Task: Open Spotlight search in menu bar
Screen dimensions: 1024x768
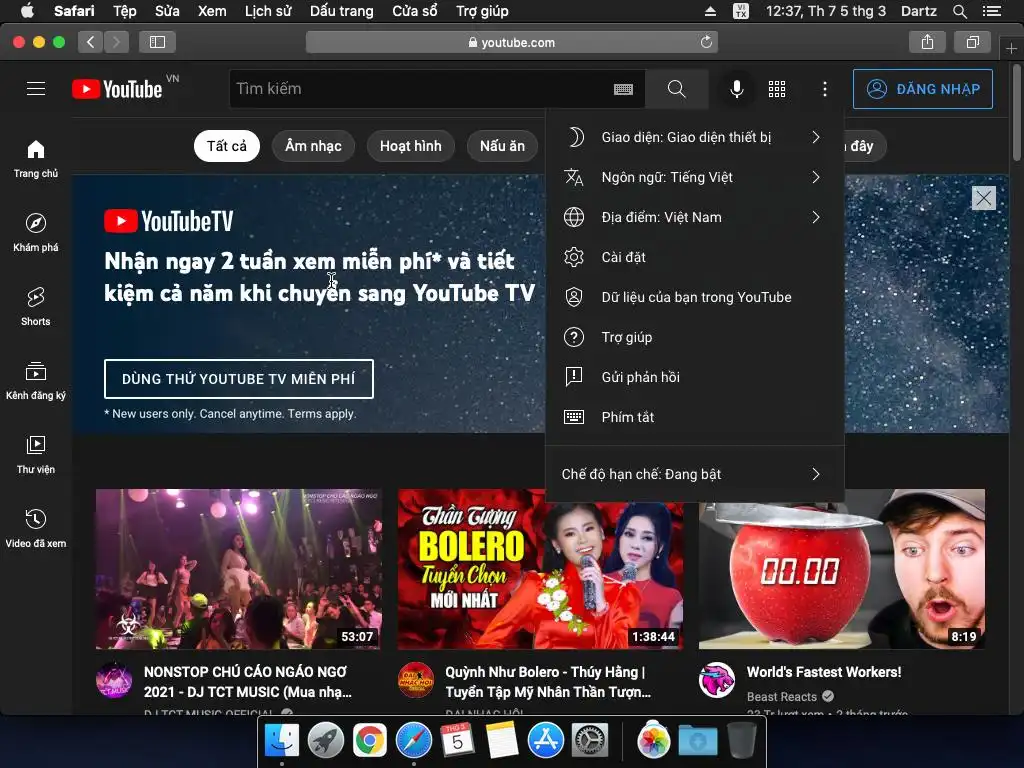Action: coord(959,11)
